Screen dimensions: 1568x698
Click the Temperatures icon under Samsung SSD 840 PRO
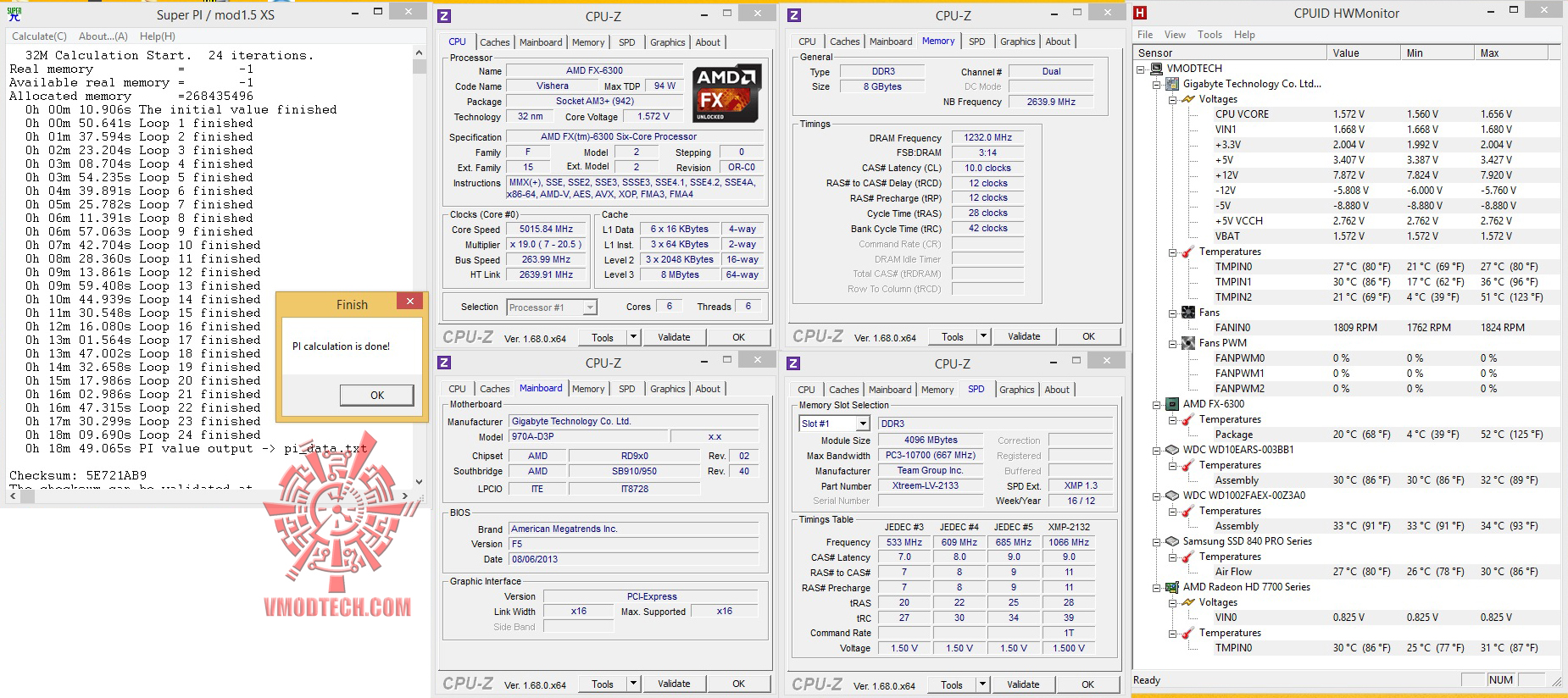1188,557
